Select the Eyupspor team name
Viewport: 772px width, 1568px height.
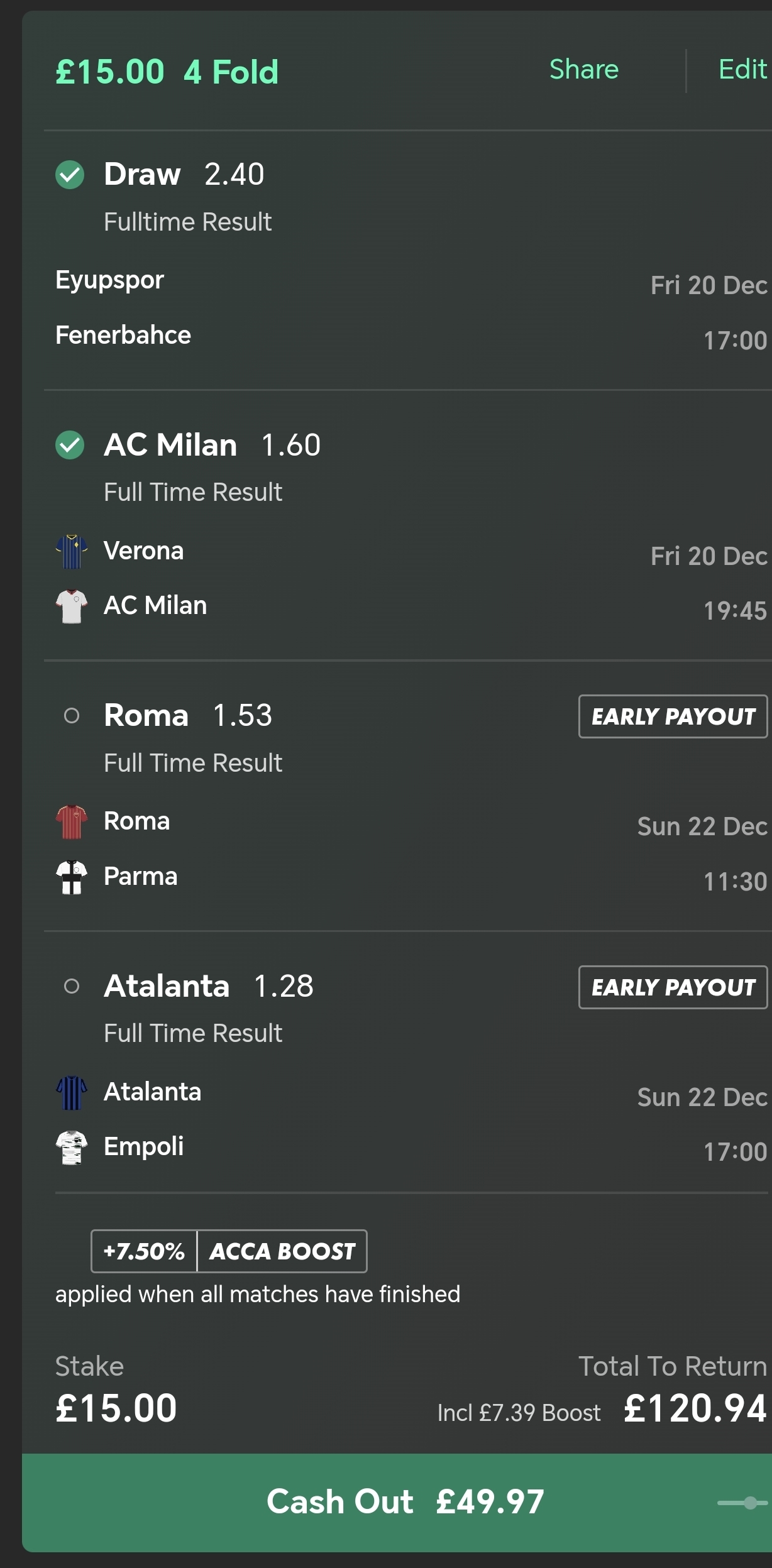[x=109, y=280]
